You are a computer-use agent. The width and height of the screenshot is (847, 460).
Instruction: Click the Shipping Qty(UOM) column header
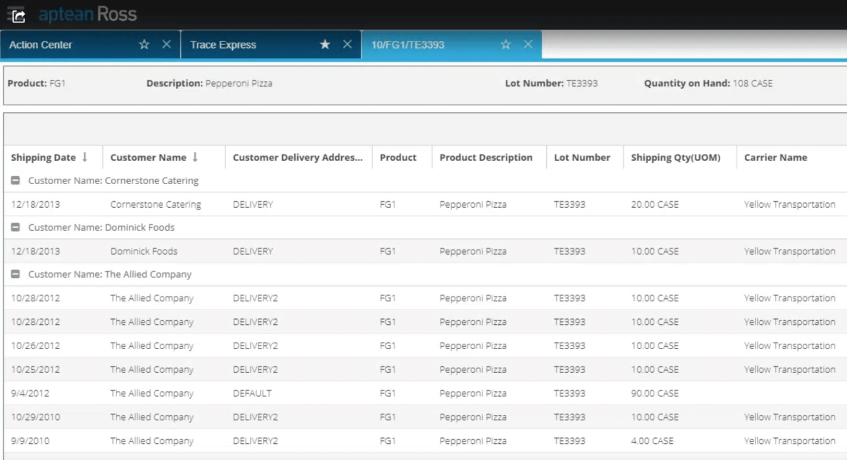point(675,157)
